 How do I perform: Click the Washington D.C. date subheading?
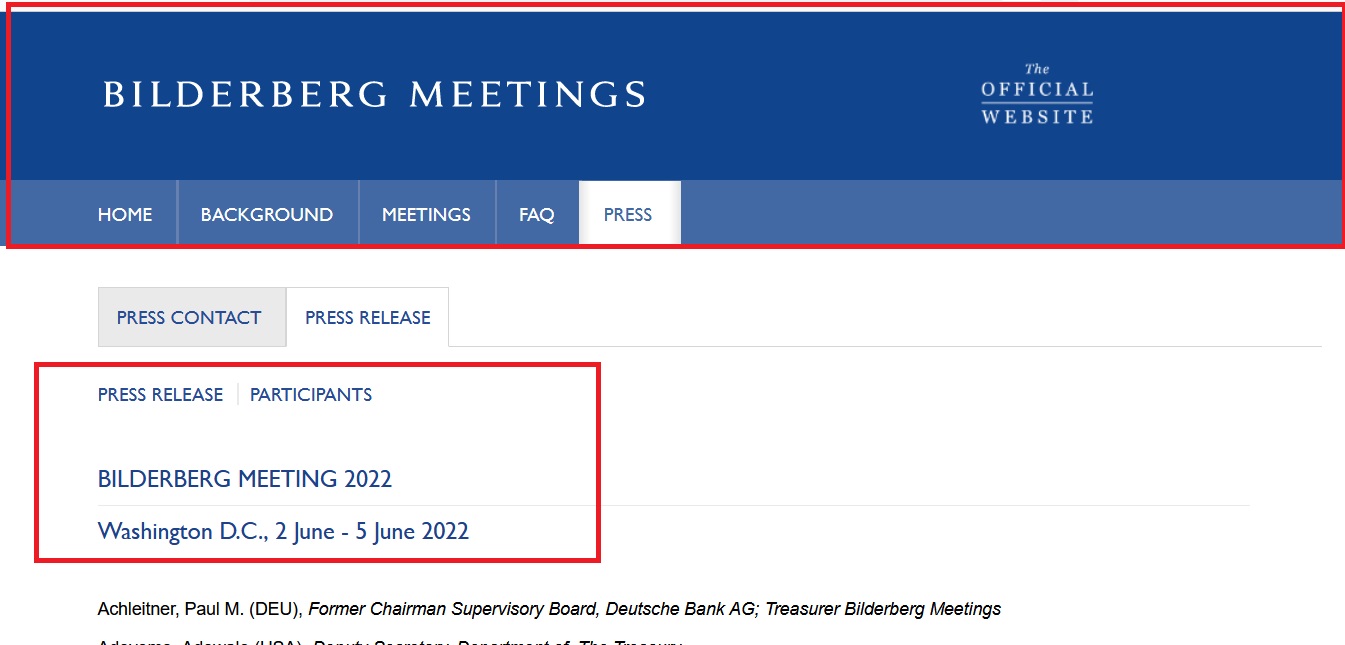pos(283,531)
